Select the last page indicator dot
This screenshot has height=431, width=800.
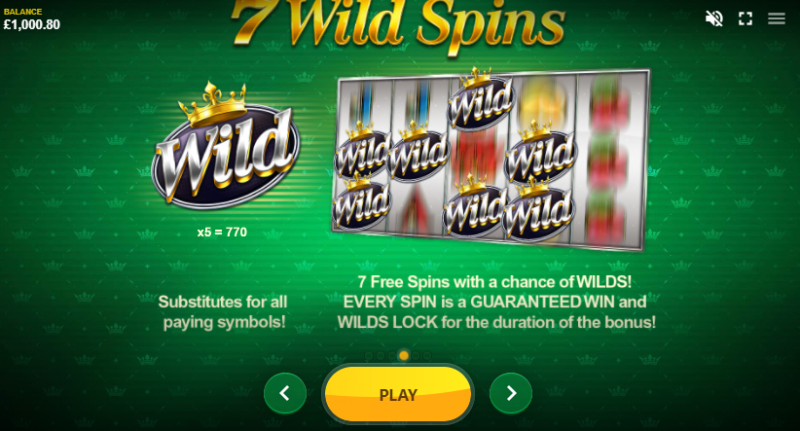[428, 356]
